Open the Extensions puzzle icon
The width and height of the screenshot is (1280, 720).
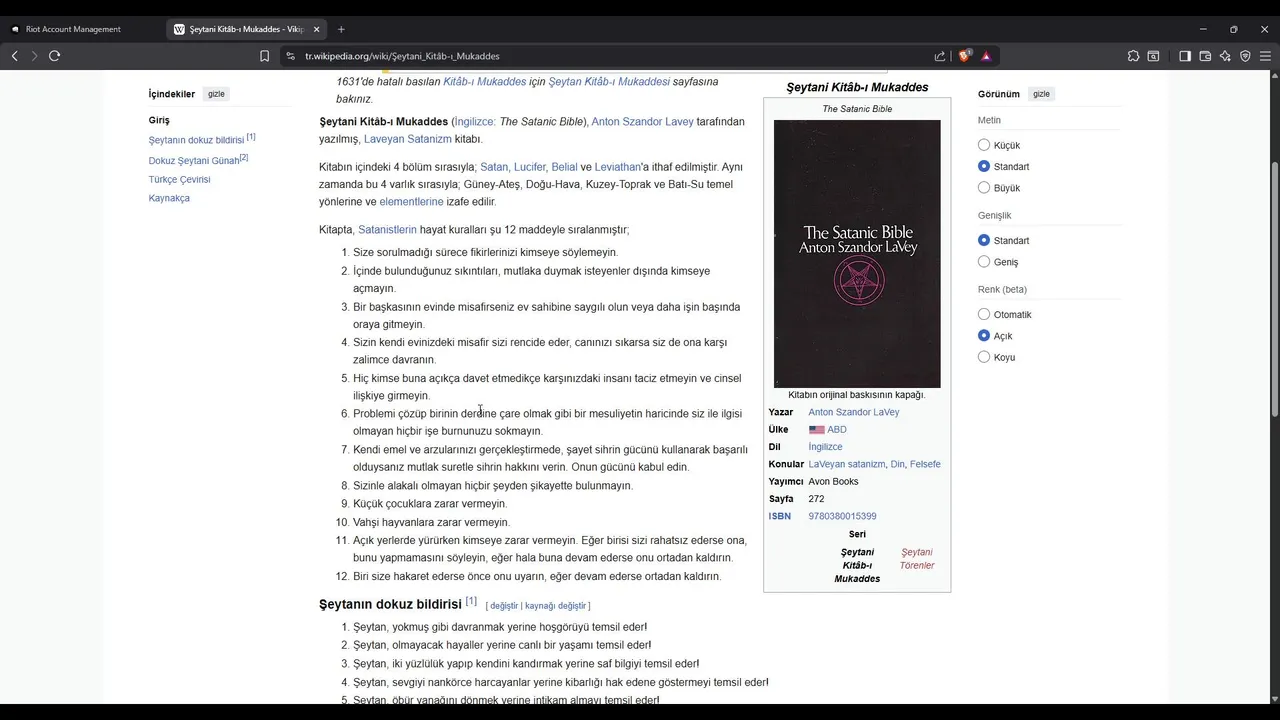1133,56
